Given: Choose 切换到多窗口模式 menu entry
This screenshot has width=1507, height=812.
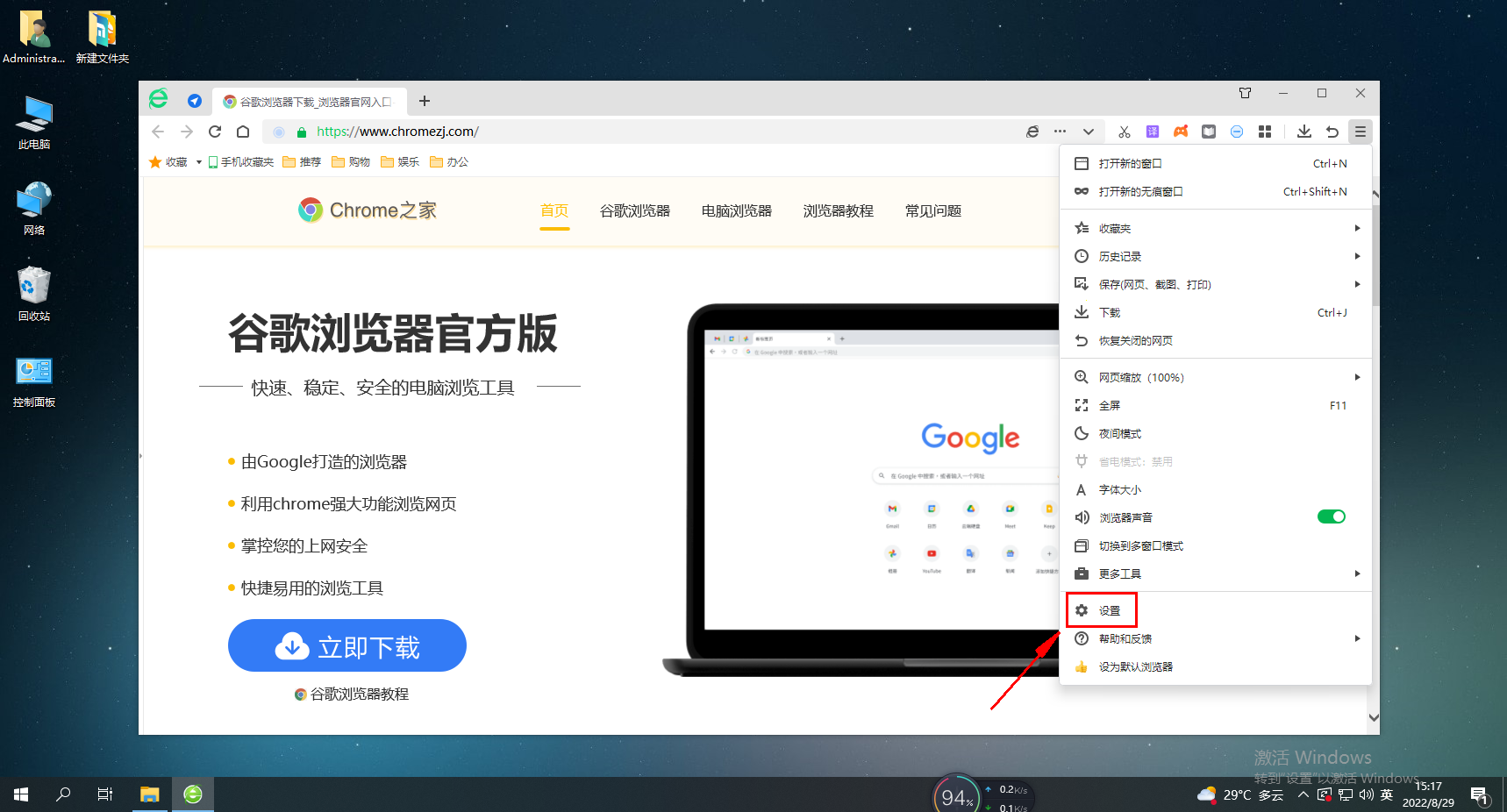Looking at the screenshot, I should (x=1216, y=546).
